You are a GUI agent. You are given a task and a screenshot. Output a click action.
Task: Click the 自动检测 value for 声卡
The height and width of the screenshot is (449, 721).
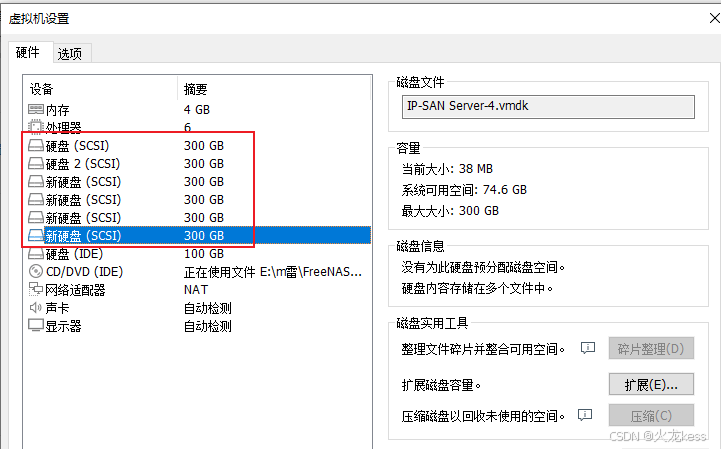click(208, 308)
